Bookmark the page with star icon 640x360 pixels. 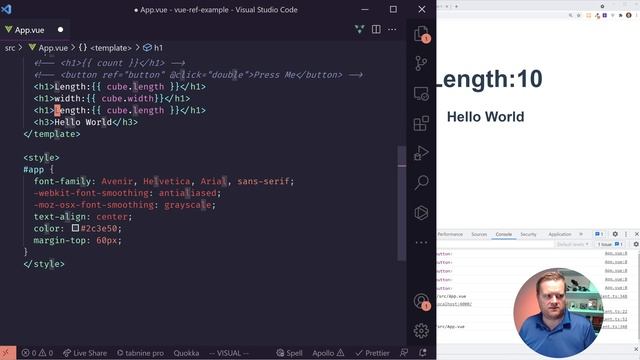tap(578, 15)
